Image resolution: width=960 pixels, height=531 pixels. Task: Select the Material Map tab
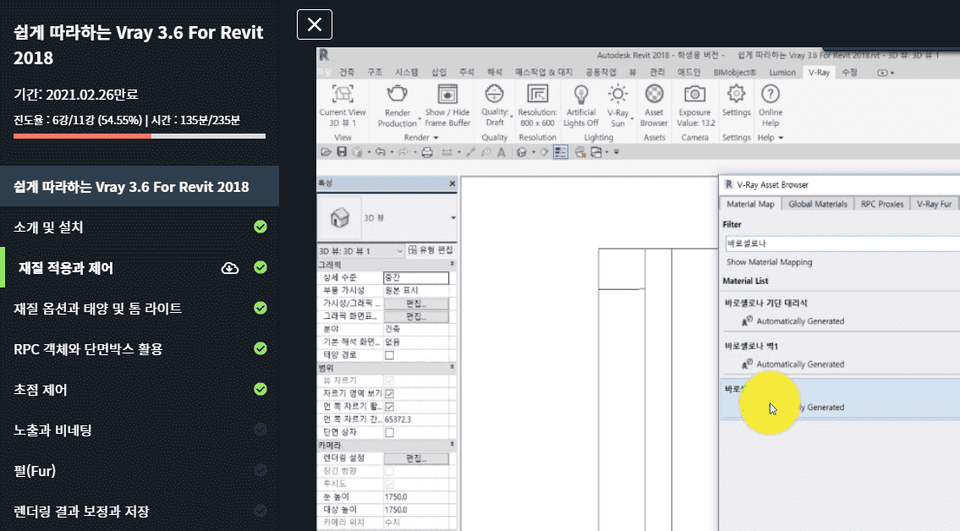point(750,204)
